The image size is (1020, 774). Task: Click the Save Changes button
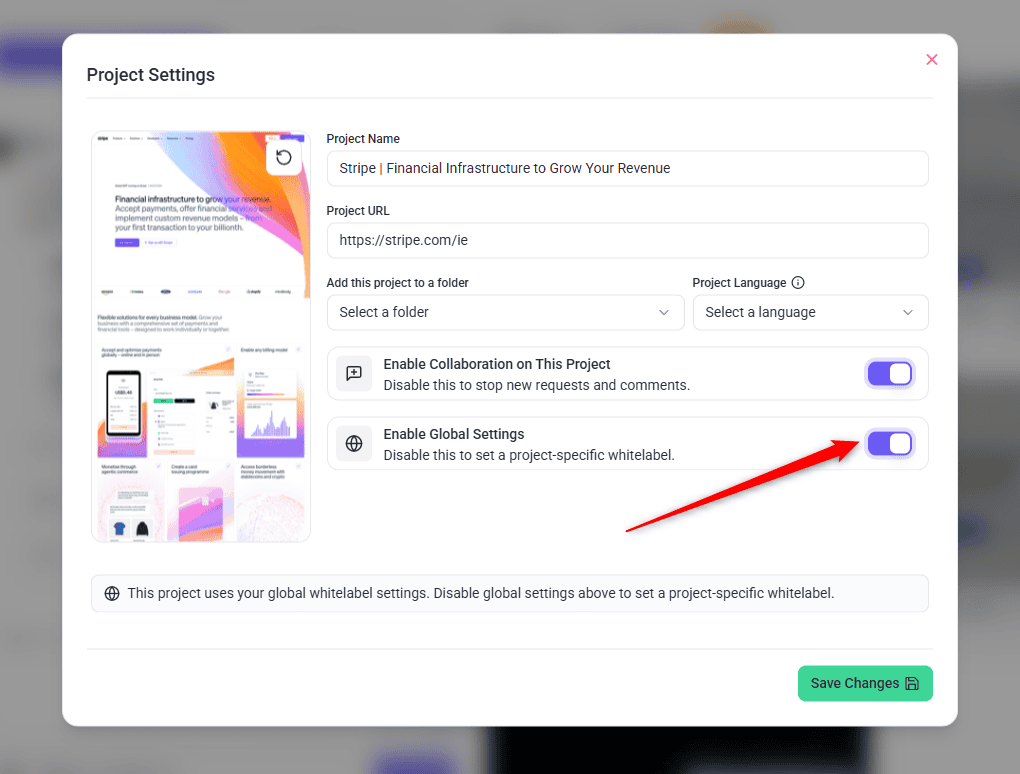(x=865, y=683)
